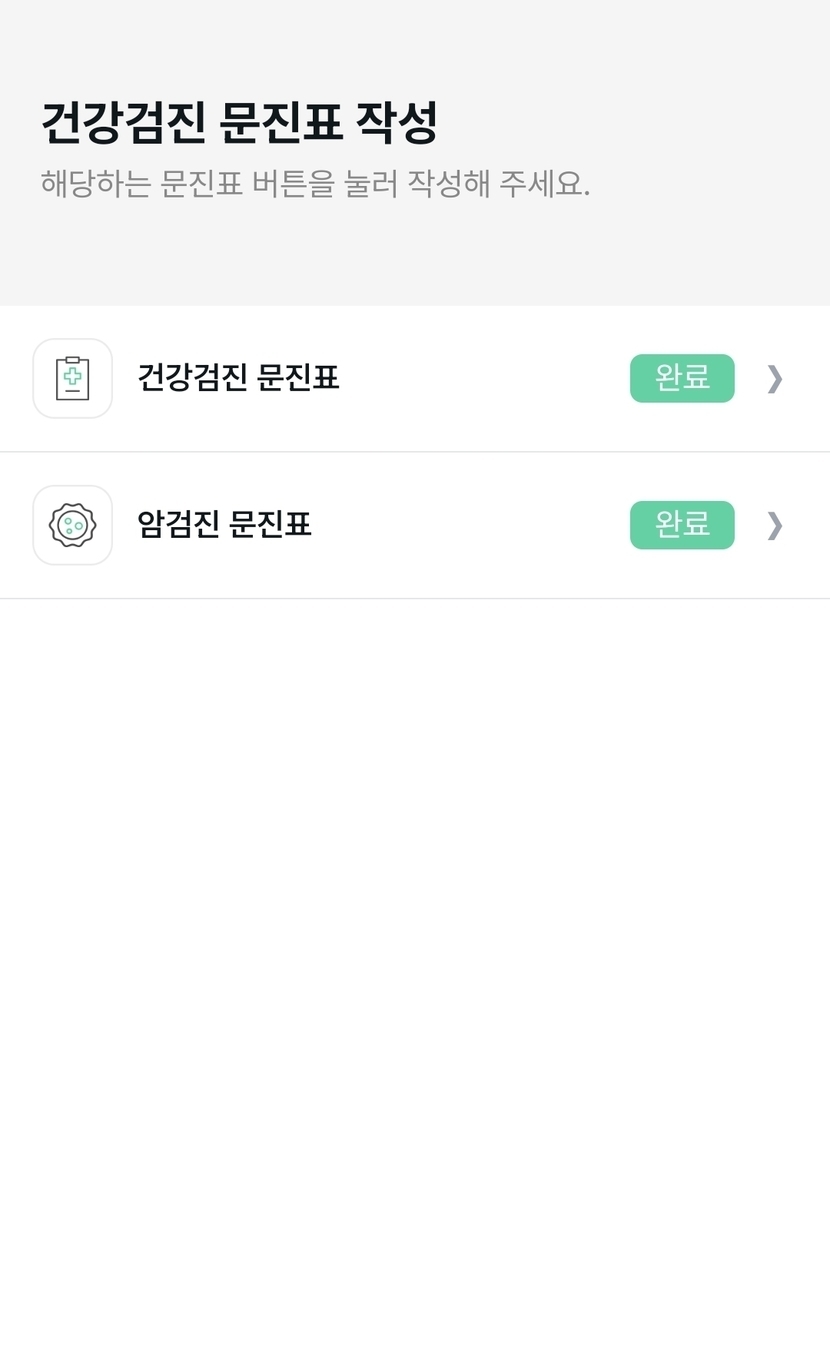
Task: Click the green cross on the clipboard icon
Action: point(72,375)
